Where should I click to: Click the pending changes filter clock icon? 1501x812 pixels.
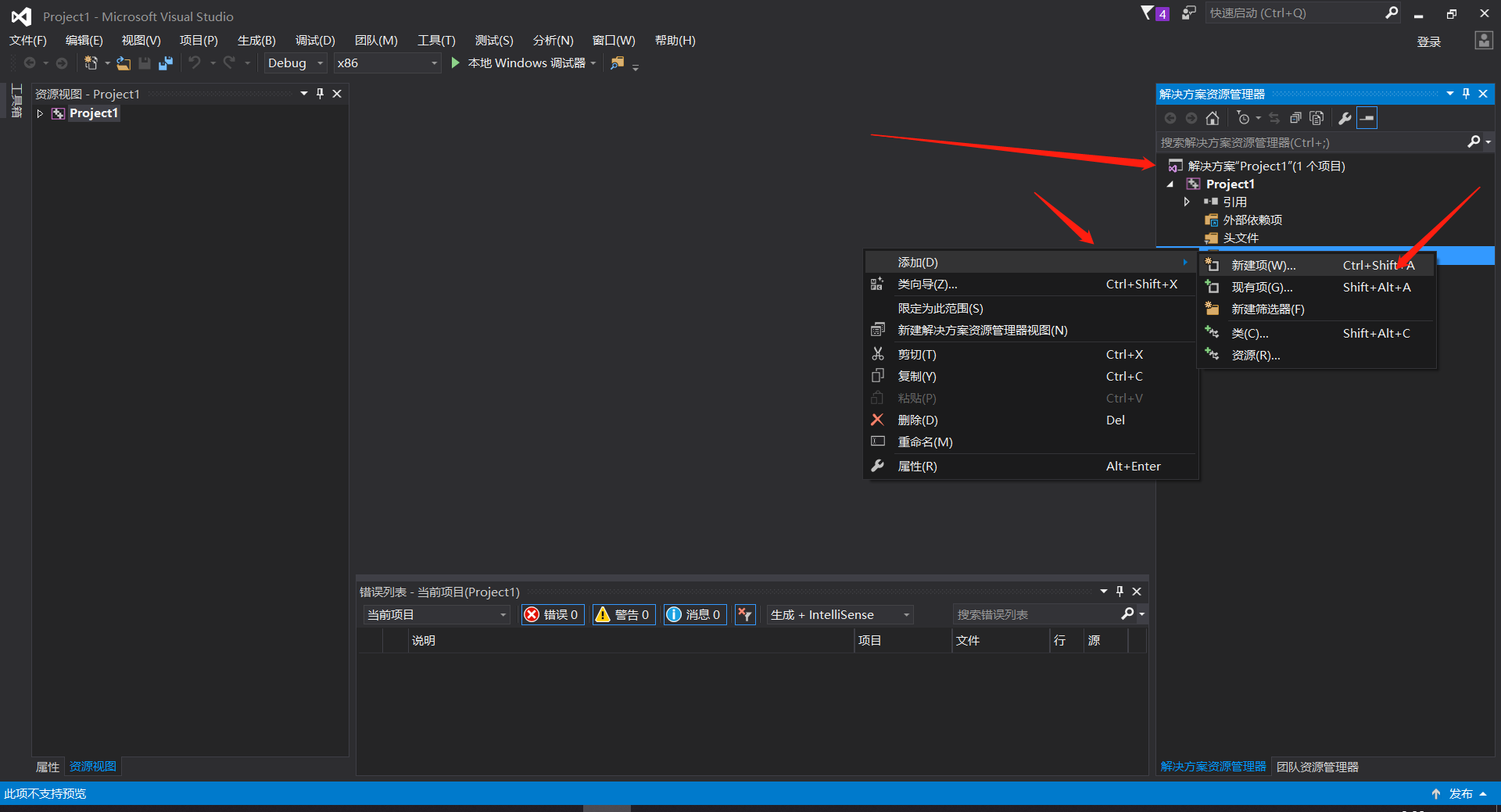pyautogui.click(x=1243, y=118)
